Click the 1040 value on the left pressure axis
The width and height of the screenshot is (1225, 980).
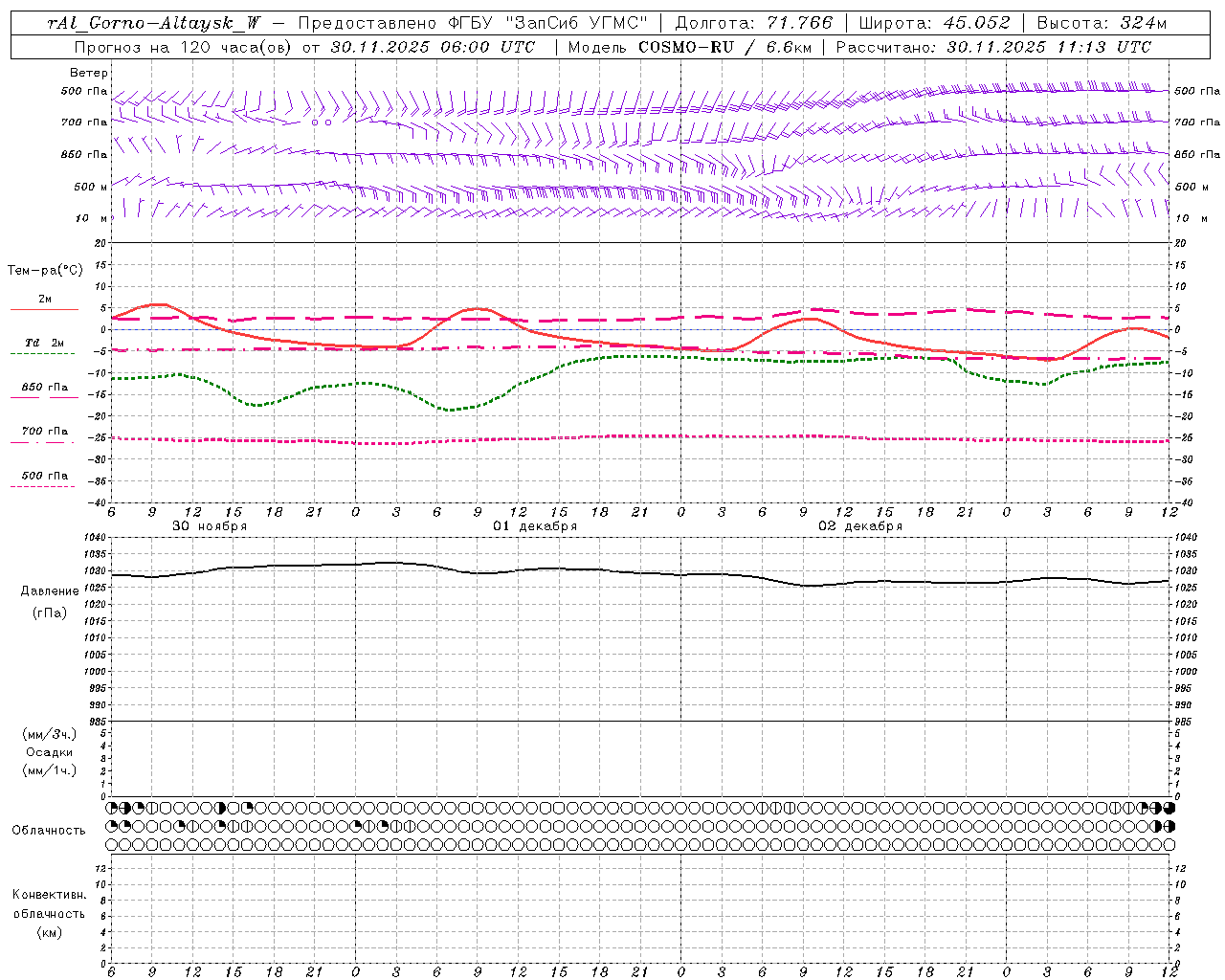95,538
